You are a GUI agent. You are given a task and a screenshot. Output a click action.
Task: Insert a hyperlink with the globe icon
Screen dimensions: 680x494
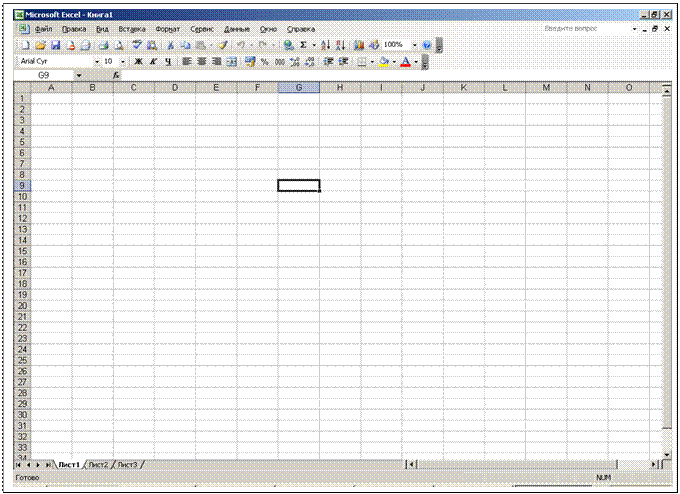point(288,45)
